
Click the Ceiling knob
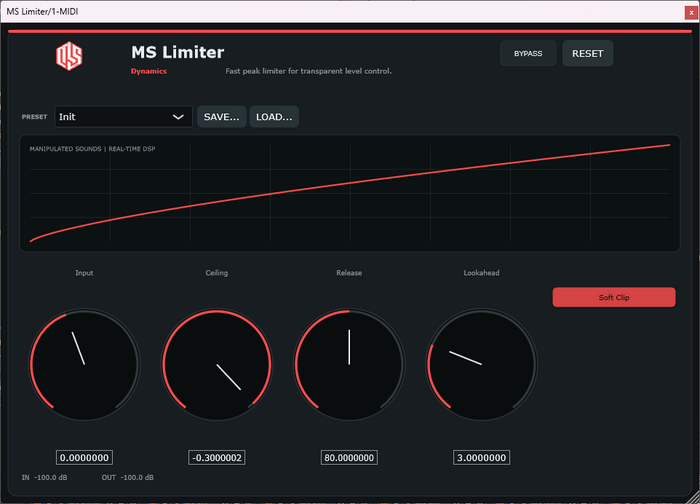pos(217,365)
